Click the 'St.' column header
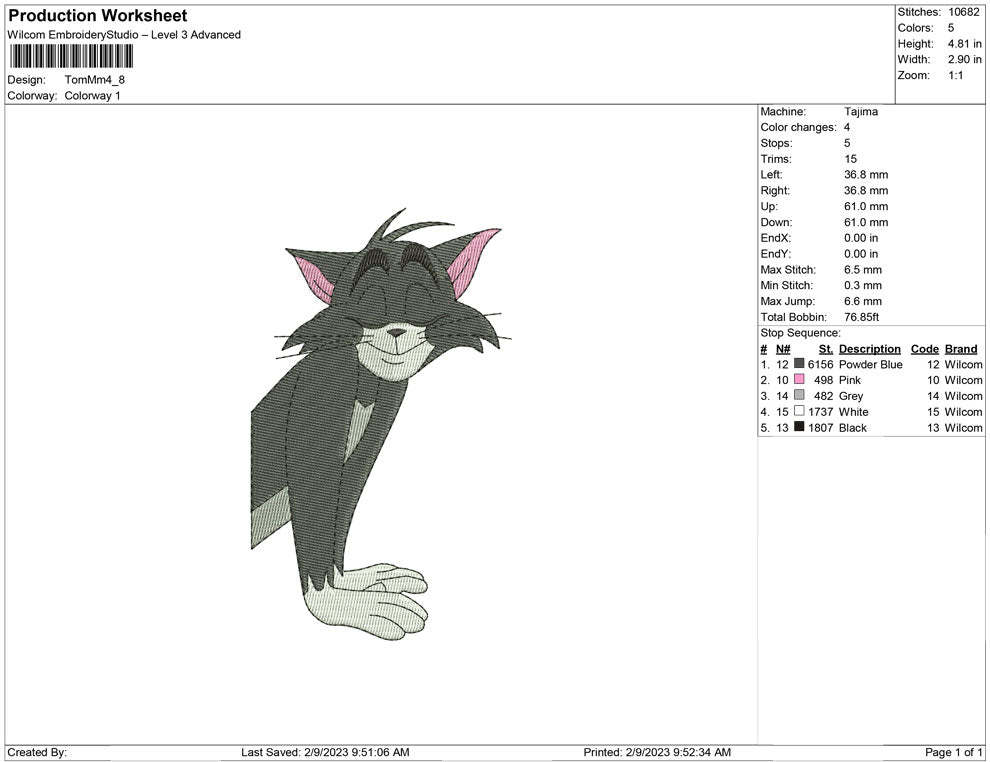Viewport: 990px width, 762px height. [826, 348]
